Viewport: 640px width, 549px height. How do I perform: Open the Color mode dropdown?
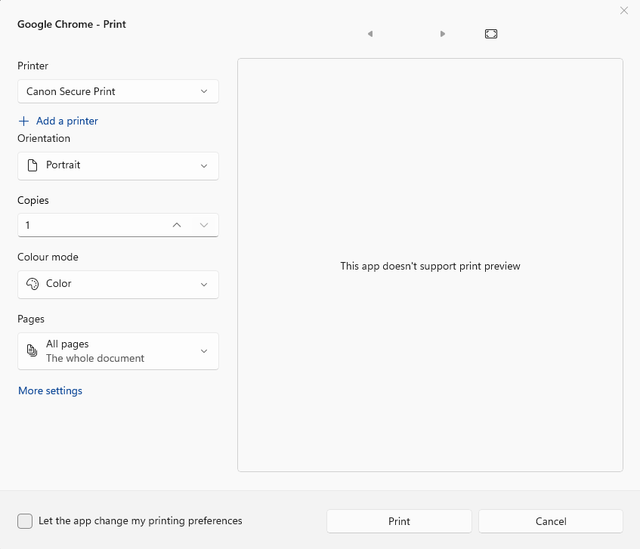118,284
